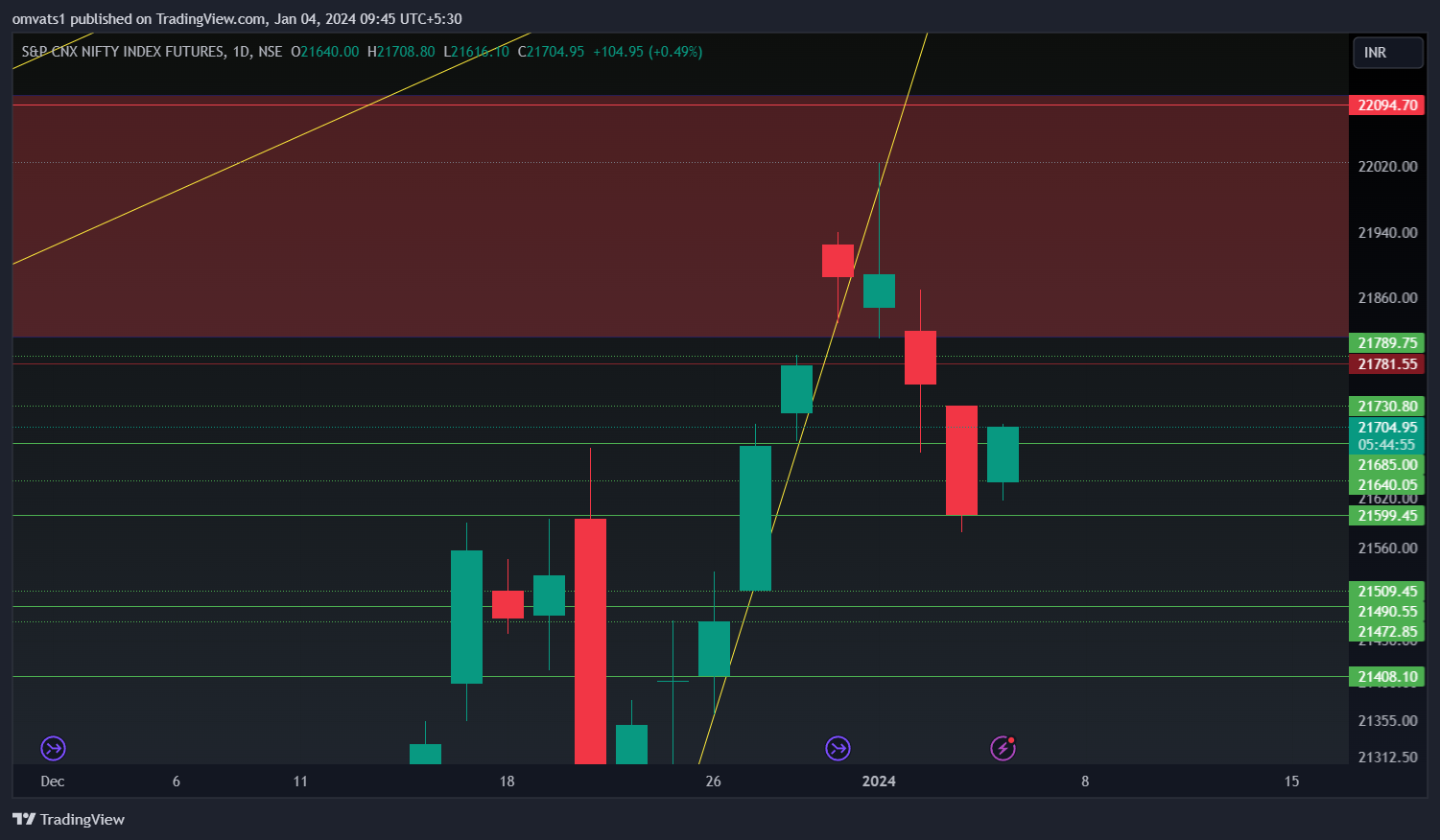Screen dimensions: 1440x840
Task: Select the dark red 21781.55 price label
Action: tap(1386, 364)
